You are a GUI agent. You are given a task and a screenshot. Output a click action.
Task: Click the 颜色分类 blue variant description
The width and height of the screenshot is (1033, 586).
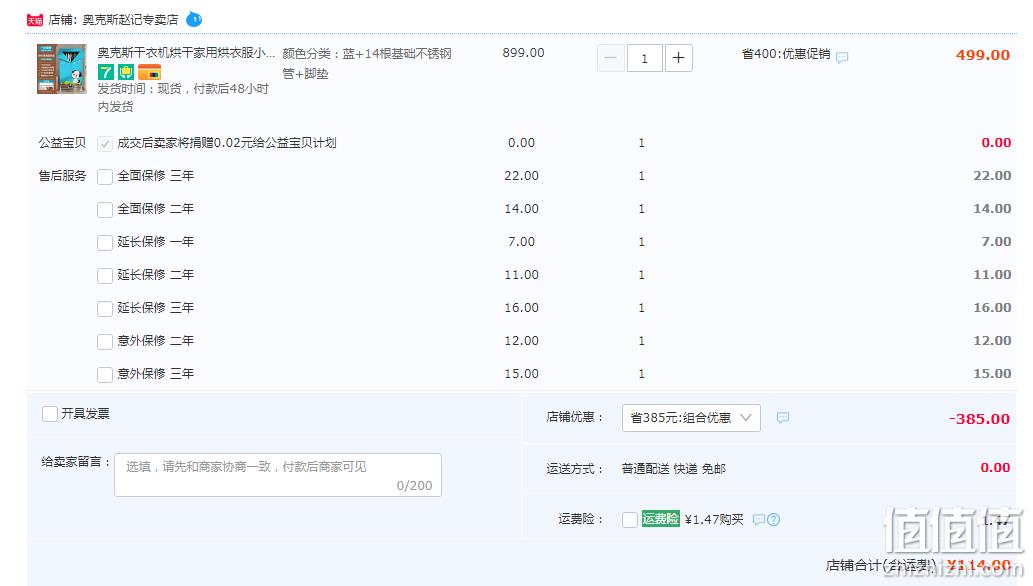[367, 63]
